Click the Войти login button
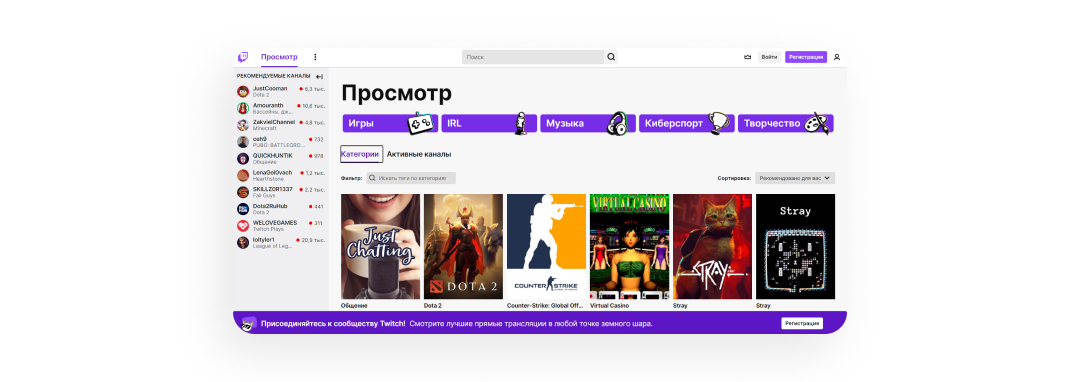 [769, 57]
